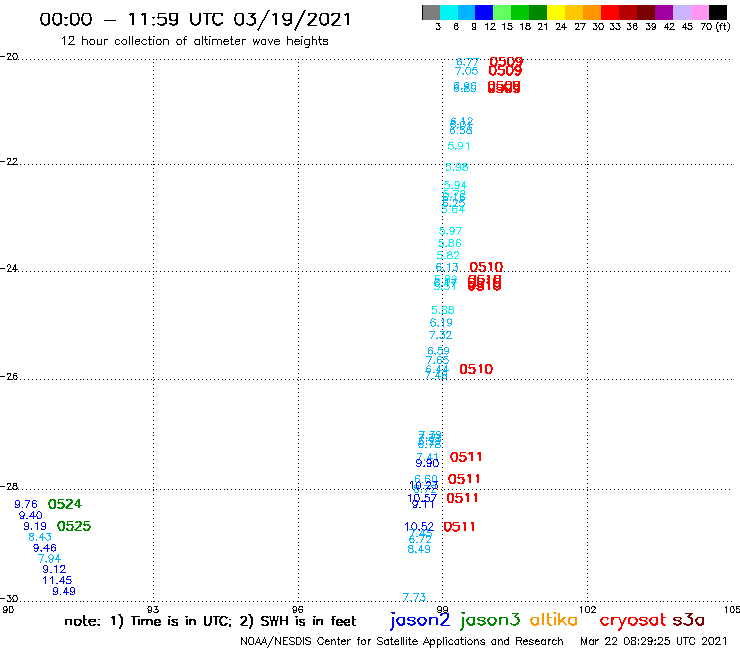Click the wave height value 6.59
Image resolution: width=740 pixels, height=650 pixels.
(438, 351)
